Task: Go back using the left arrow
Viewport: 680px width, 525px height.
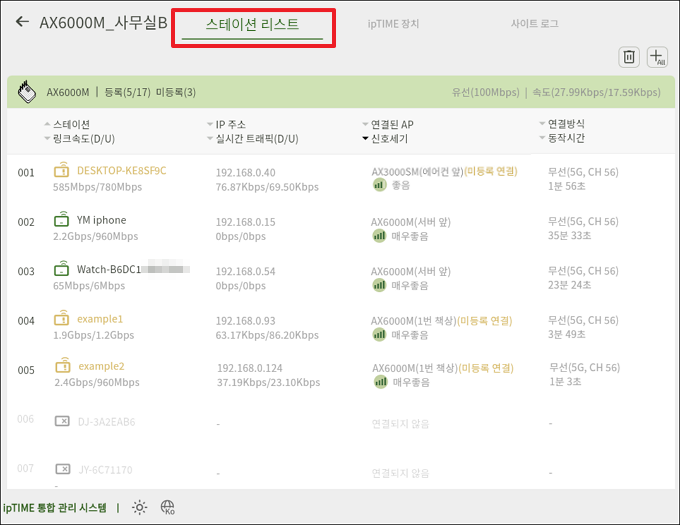Action: (x=22, y=22)
